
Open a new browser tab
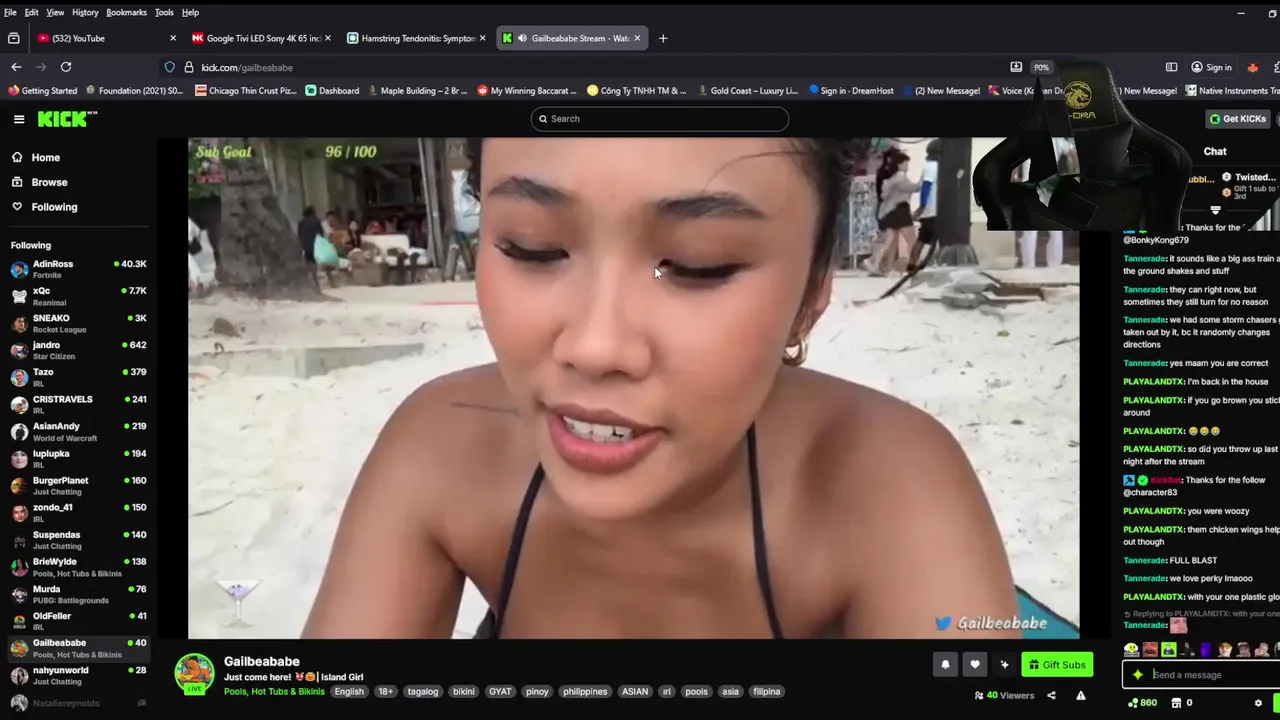click(663, 38)
